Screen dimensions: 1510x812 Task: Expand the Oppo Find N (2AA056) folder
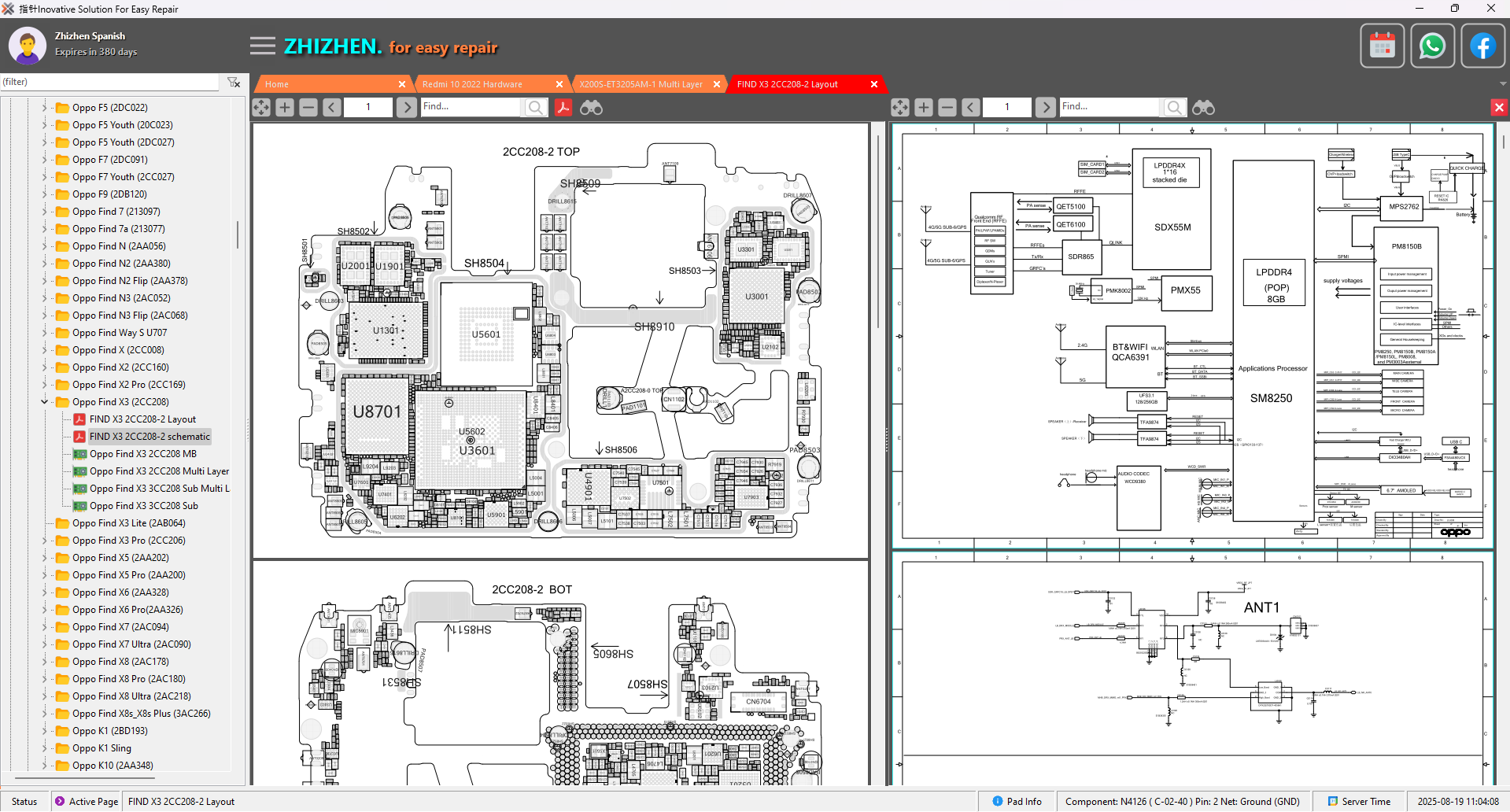[45, 246]
